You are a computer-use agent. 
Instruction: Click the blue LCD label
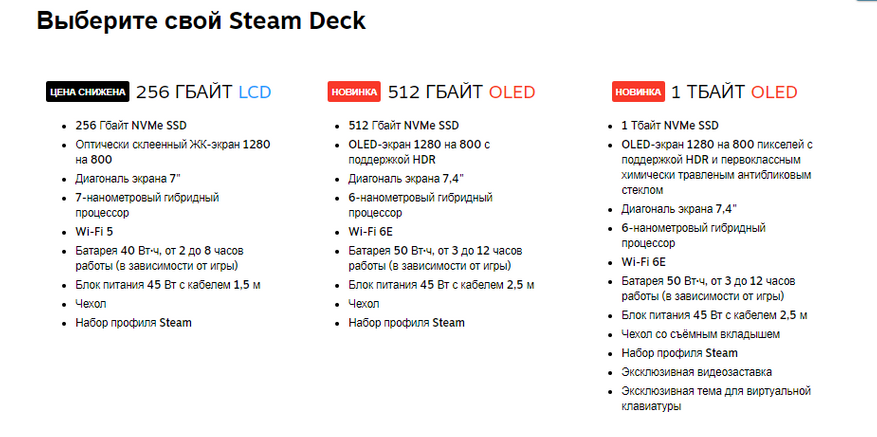click(x=254, y=93)
